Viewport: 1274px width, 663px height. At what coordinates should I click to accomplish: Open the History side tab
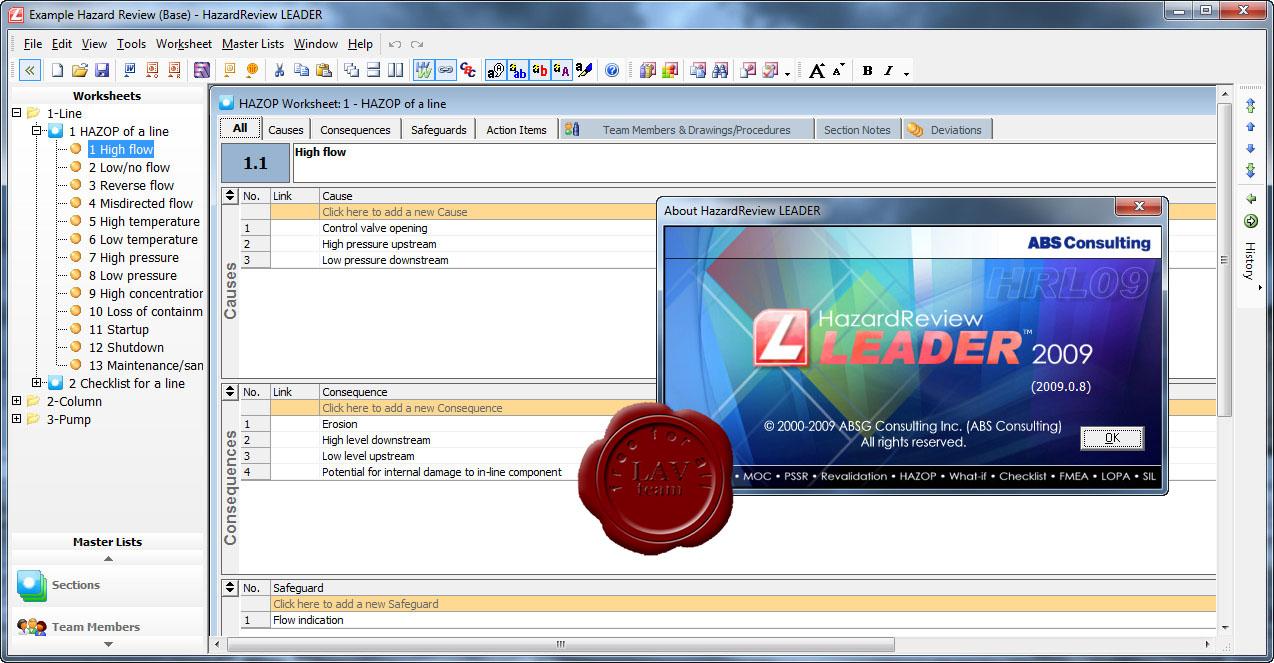coord(1250,260)
